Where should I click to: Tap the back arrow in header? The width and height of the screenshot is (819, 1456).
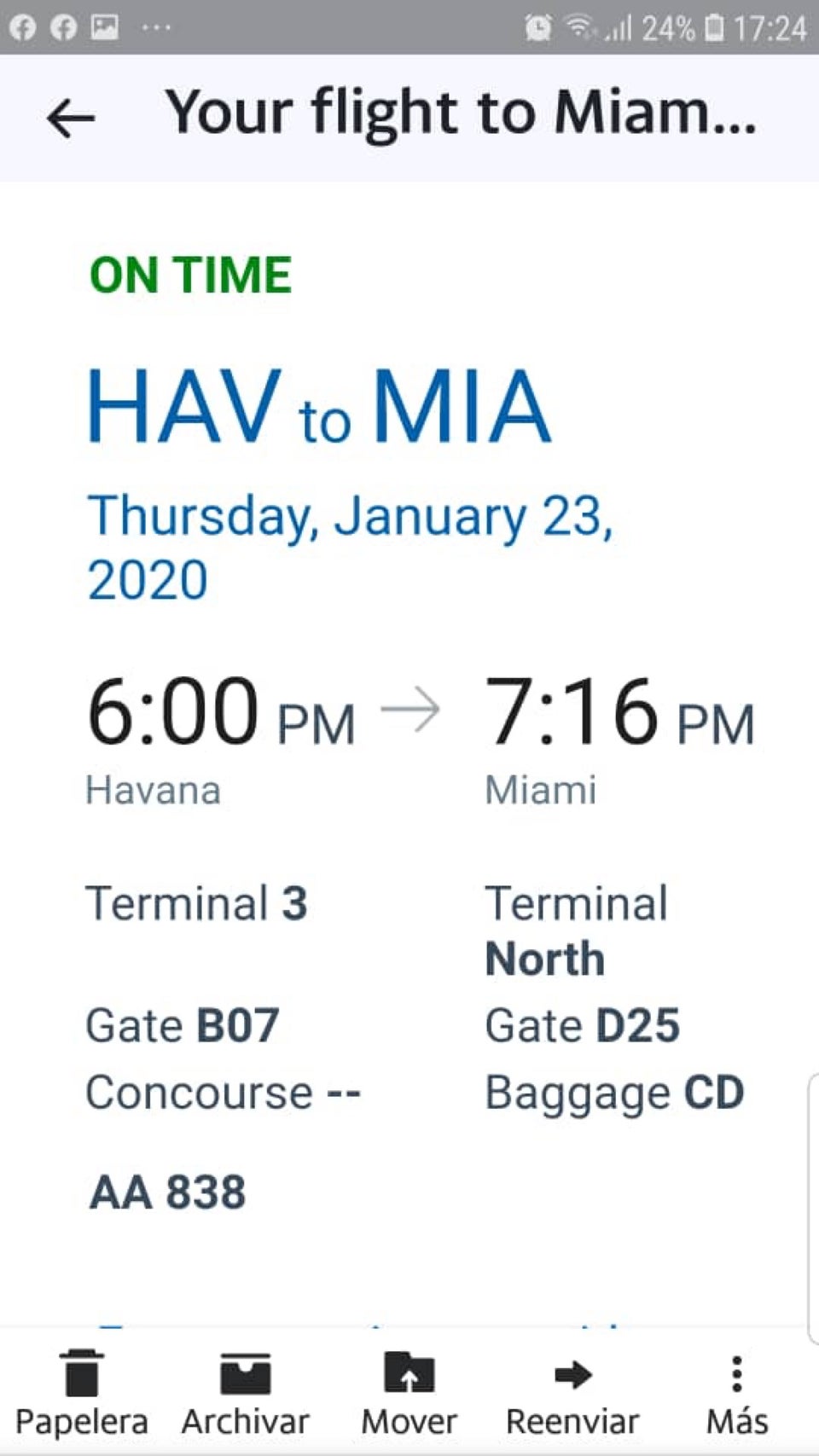pyautogui.click(x=70, y=118)
